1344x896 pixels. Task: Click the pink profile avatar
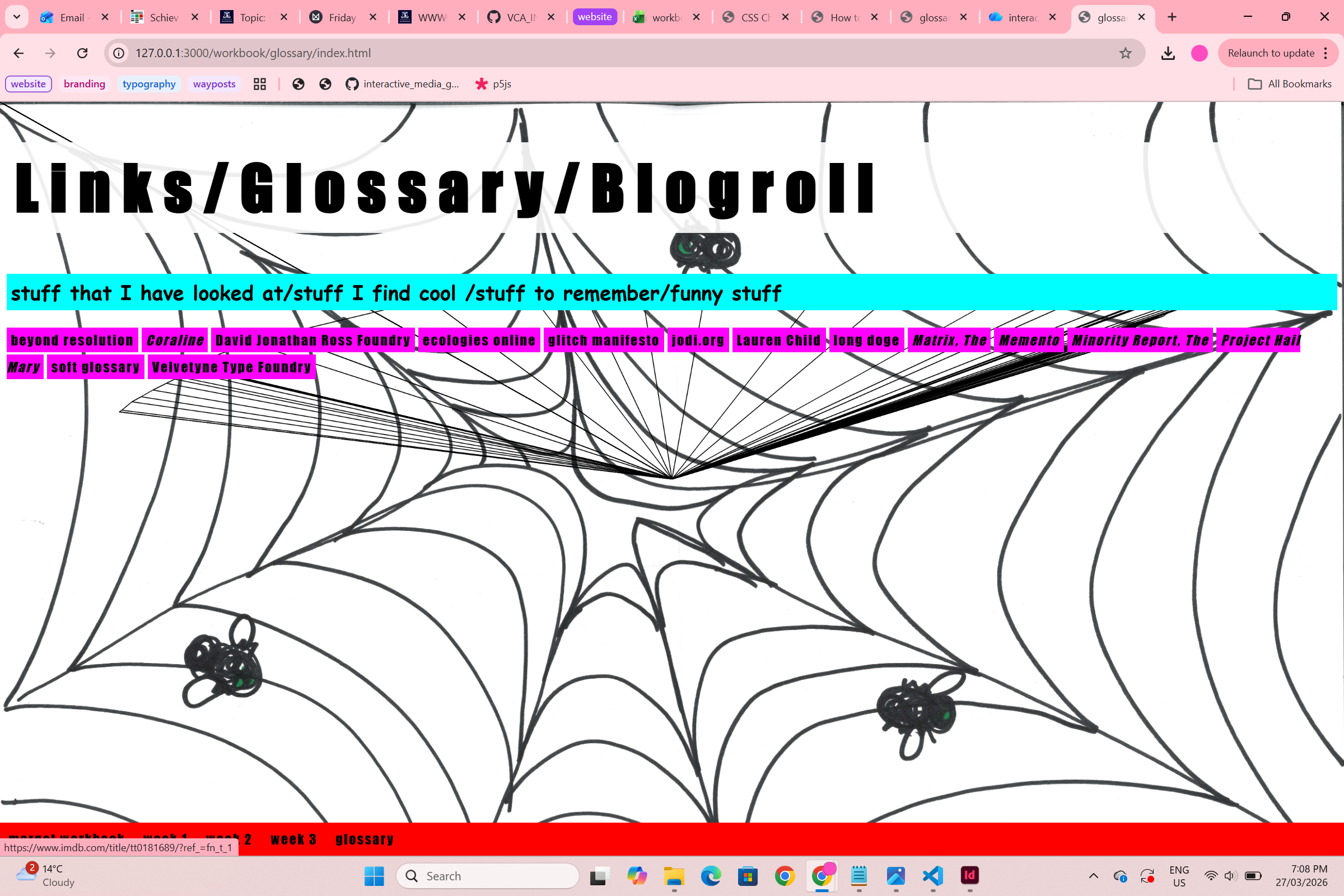[1199, 53]
